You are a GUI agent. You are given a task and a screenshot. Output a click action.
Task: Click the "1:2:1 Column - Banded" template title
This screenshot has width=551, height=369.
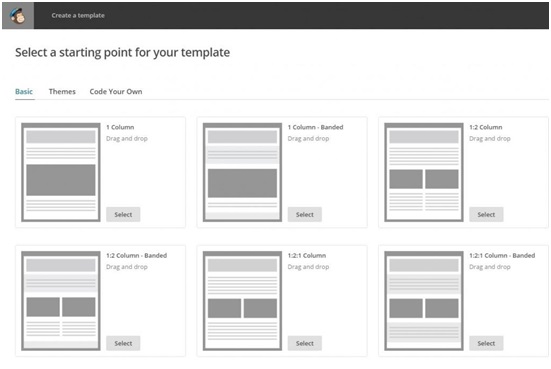502,255
